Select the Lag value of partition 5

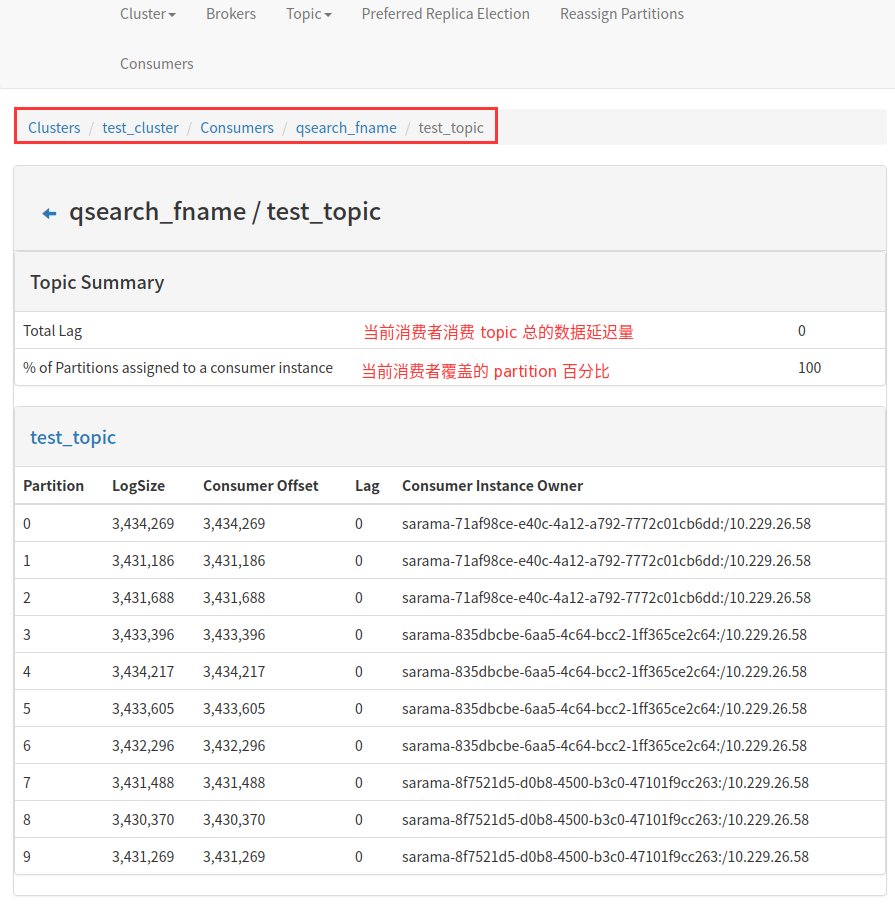pos(358,708)
